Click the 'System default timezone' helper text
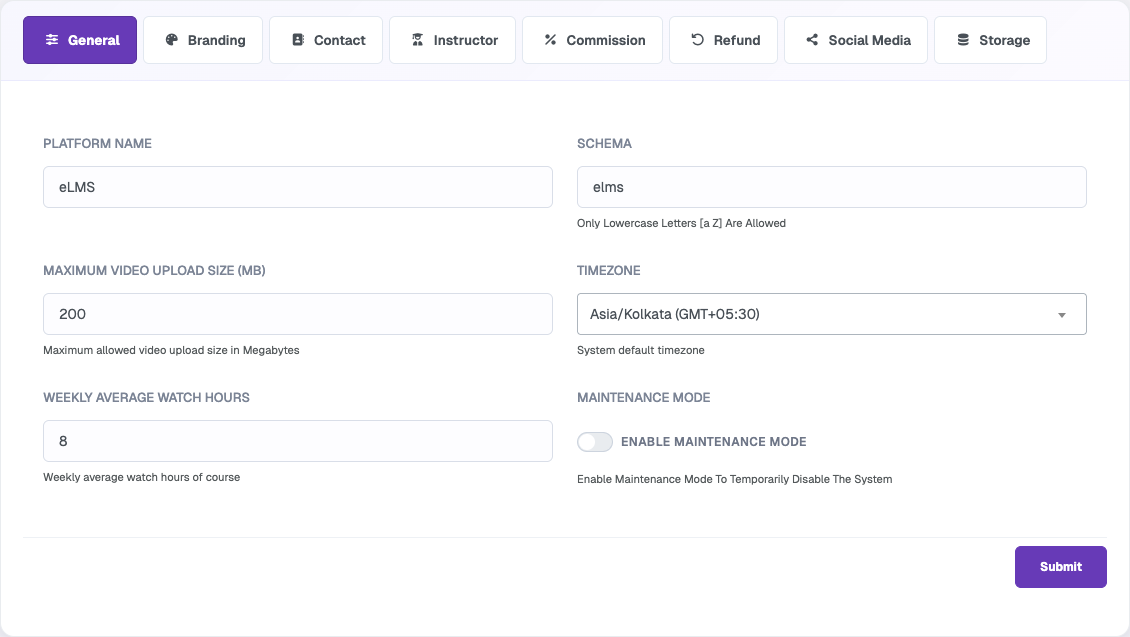This screenshot has height=637, width=1130. click(x=641, y=350)
